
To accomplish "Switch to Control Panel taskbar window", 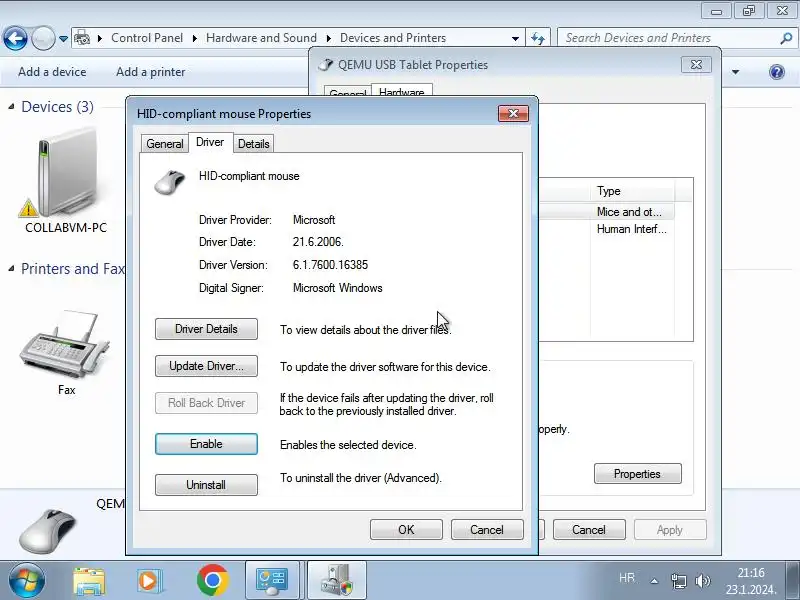I will (x=272, y=581).
